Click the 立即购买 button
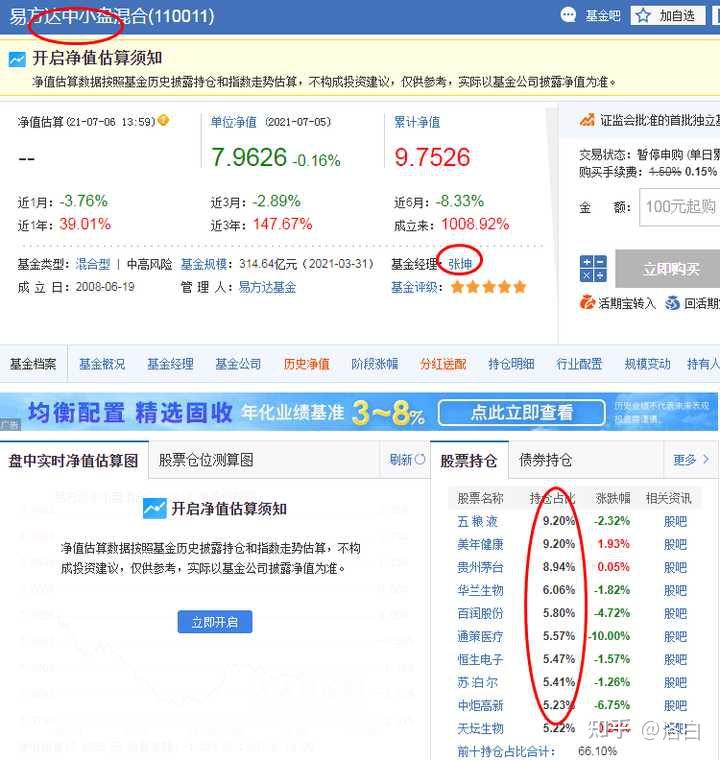Image resolution: width=720 pixels, height=760 pixels. [668, 269]
